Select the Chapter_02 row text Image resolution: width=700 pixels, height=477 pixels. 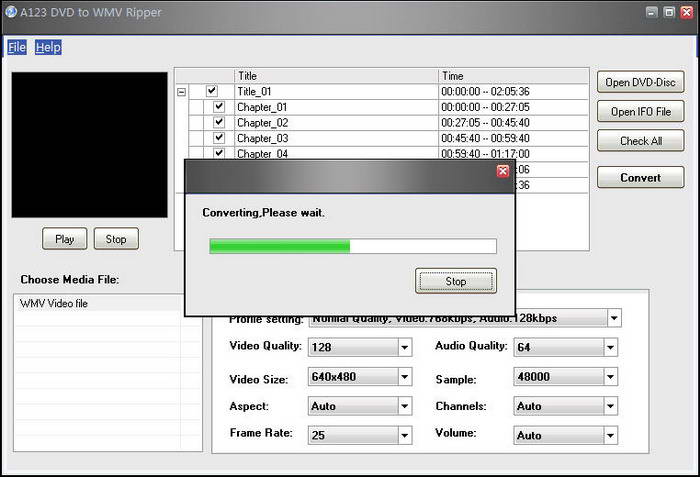point(262,122)
